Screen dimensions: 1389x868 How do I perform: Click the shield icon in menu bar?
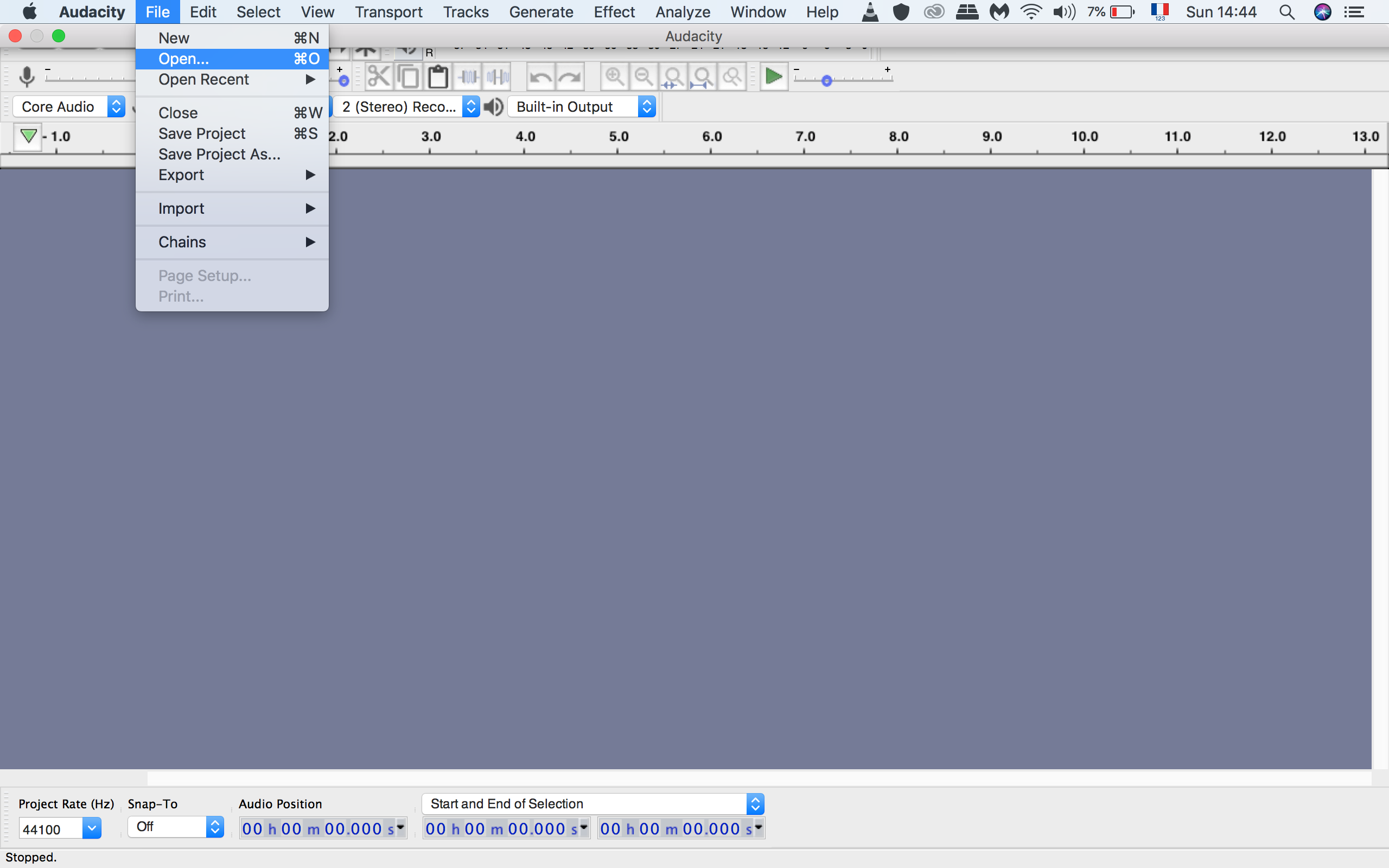pyautogui.click(x=901, y=11)
